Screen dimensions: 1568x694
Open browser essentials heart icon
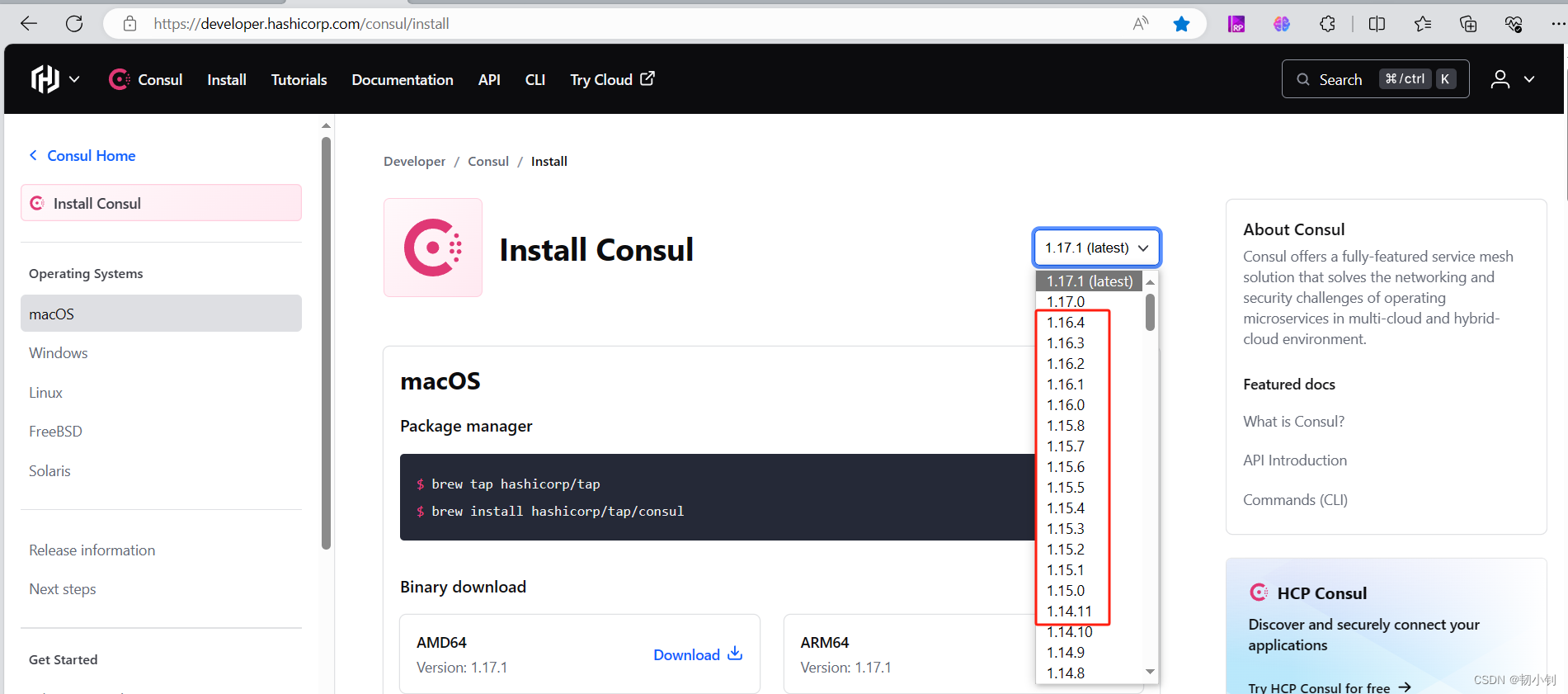tap(1514, 24)
